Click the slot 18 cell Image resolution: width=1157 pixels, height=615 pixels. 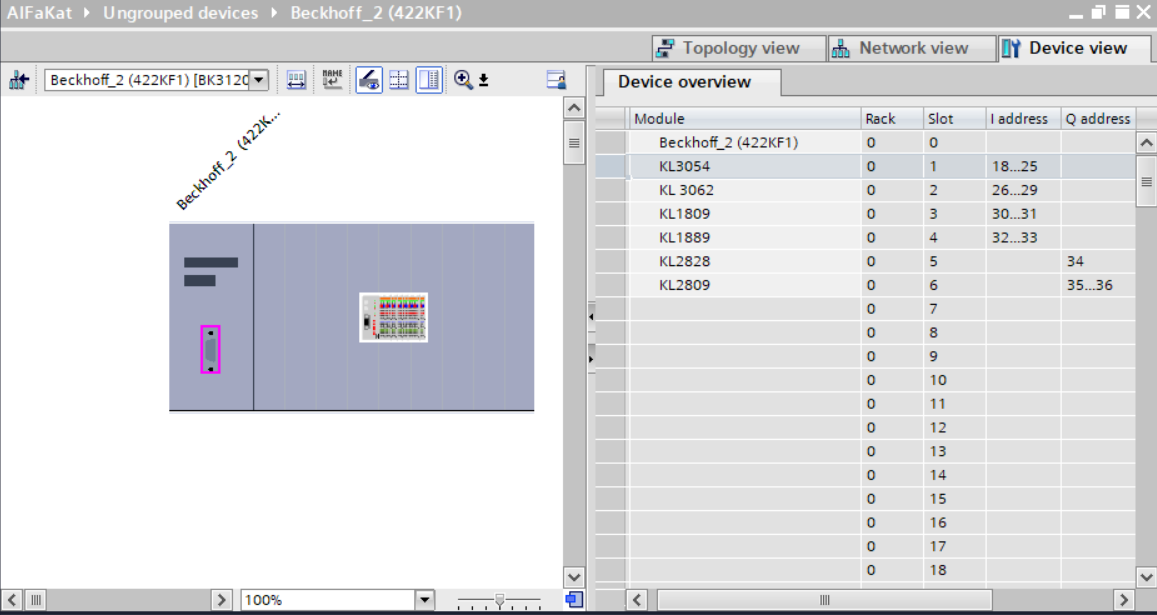coord(955,569)
